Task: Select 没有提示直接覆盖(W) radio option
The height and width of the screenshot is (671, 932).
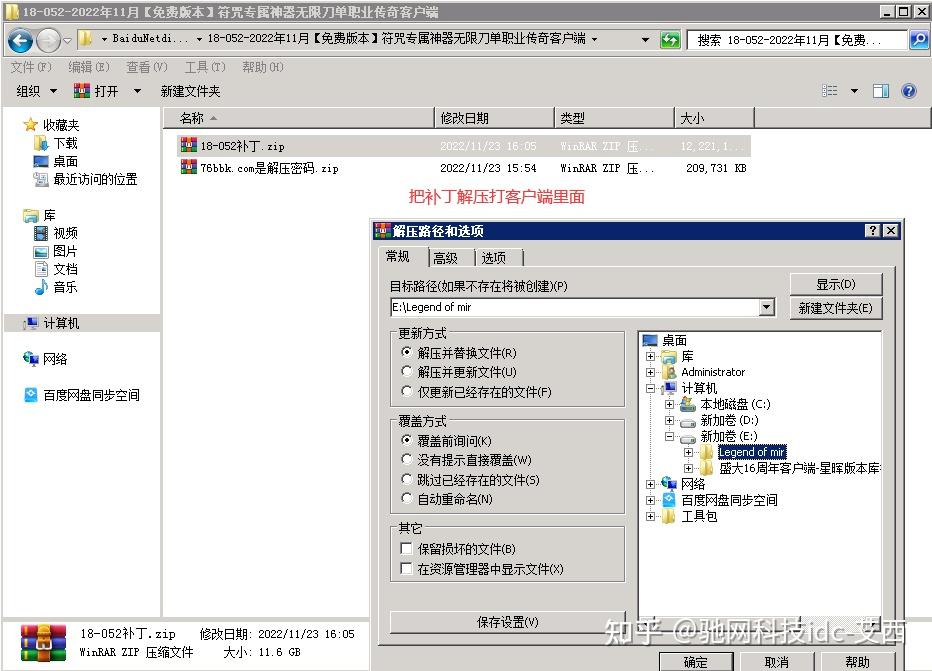Action: click(407, 459)
